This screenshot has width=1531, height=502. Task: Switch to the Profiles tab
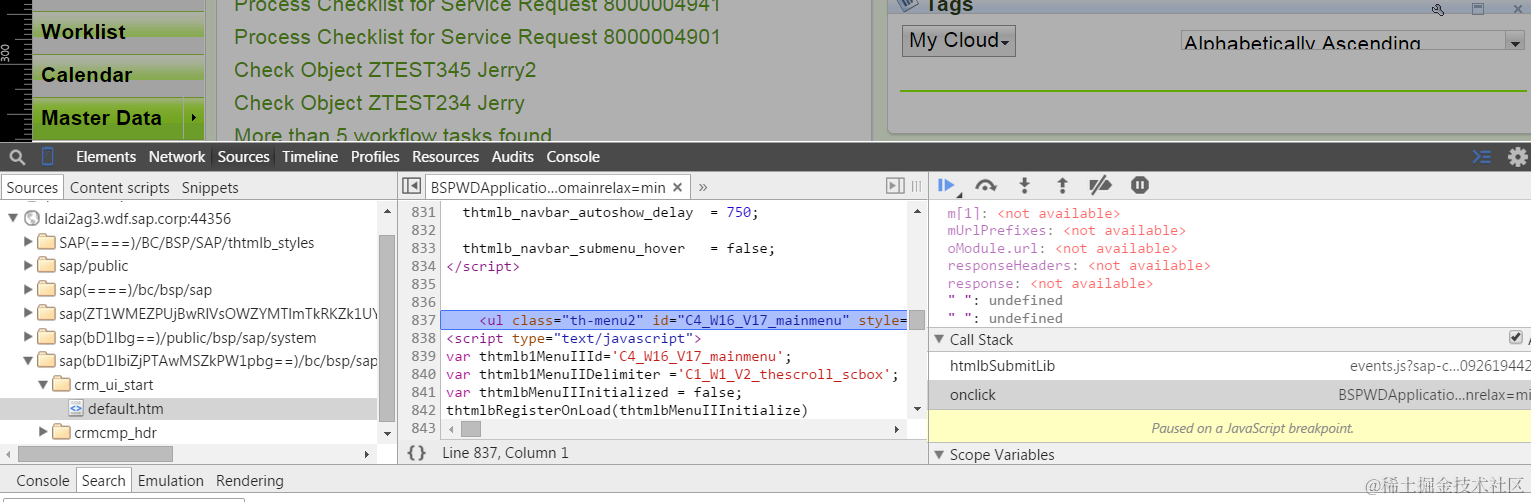tap(375, 157)
